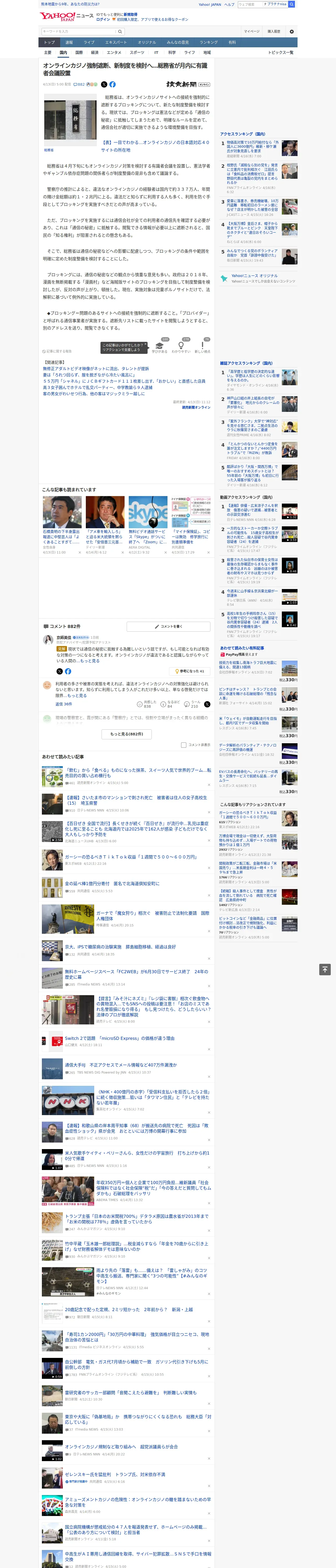Viewport: 336px width, 1568px height.
Task: Open related article about 無修正アダルトビデオ映像
Action: pos(96,369)
